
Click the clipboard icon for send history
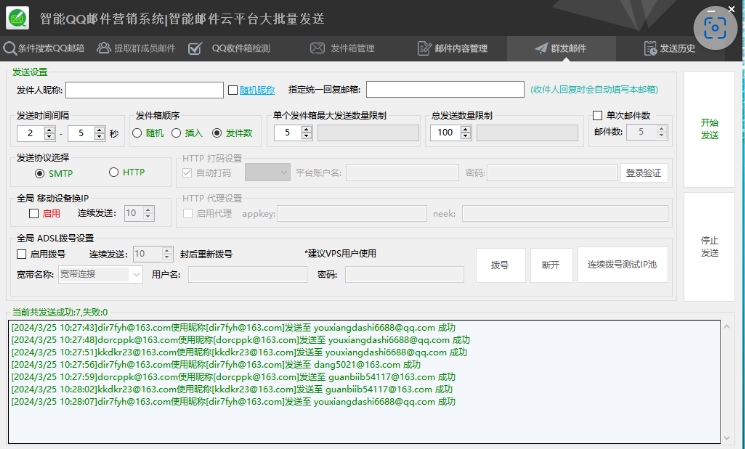coord(650,48)
